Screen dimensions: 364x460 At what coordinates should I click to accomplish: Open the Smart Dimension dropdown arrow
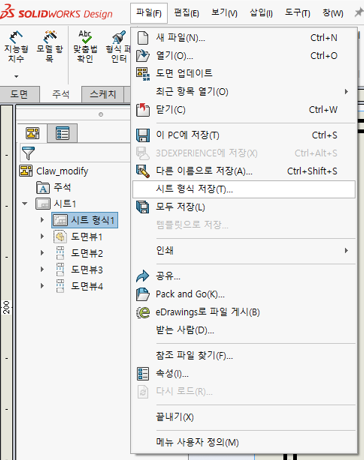tap(16, 76)
